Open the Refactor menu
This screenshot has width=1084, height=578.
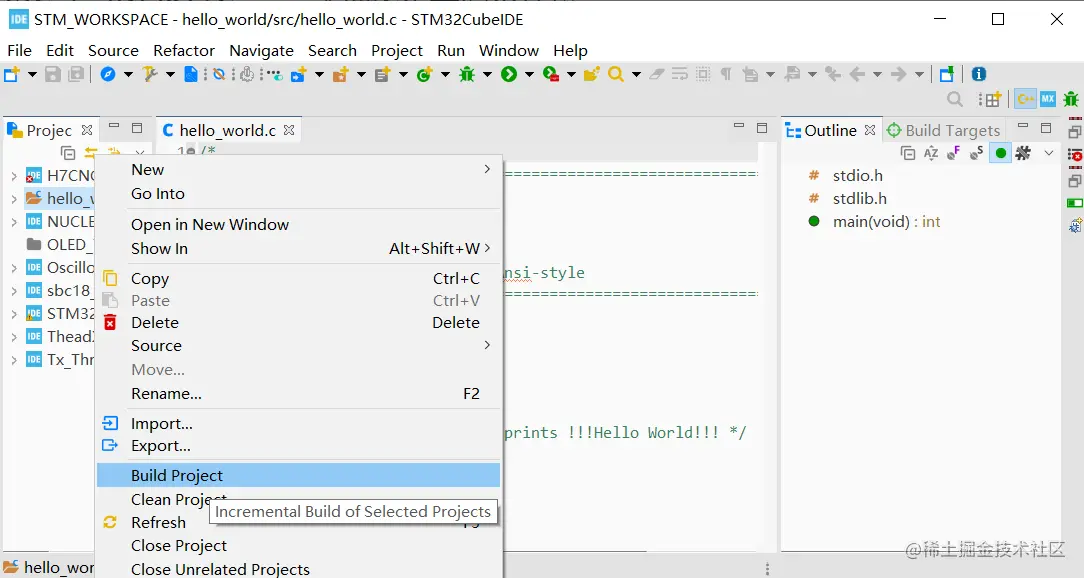(184, 50)
